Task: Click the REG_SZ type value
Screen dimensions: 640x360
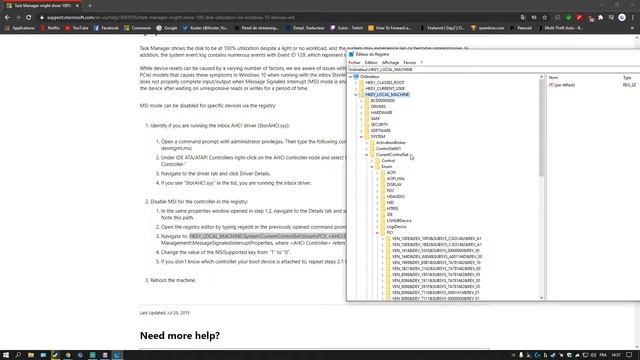Action: pos(629,85)
